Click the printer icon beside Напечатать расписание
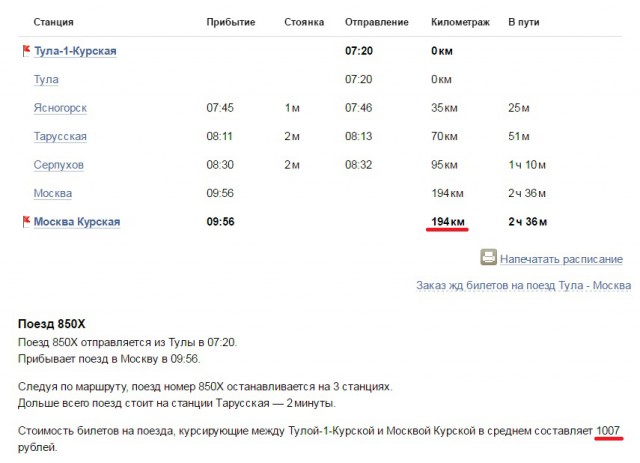The height and width of the screenshot is (463, 640). [488, 257]
